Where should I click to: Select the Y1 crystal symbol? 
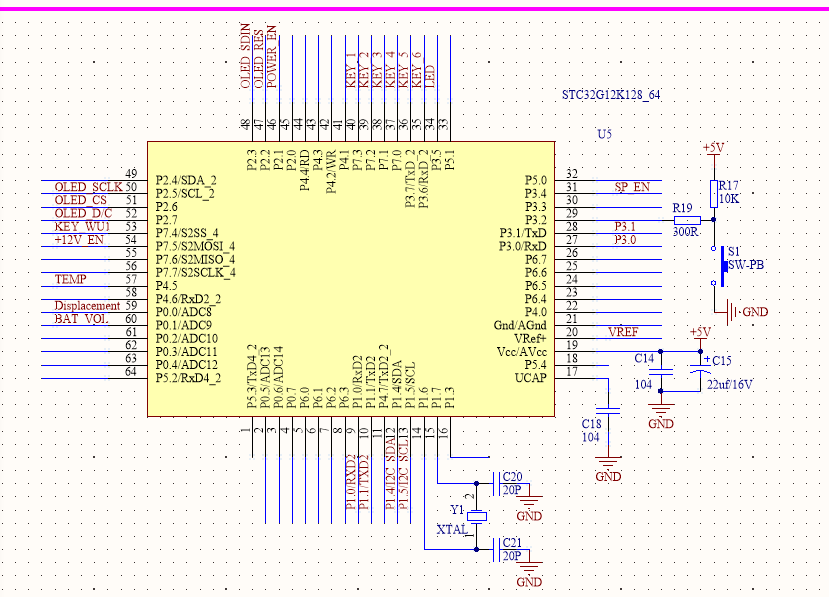click(x=476, y=517)
